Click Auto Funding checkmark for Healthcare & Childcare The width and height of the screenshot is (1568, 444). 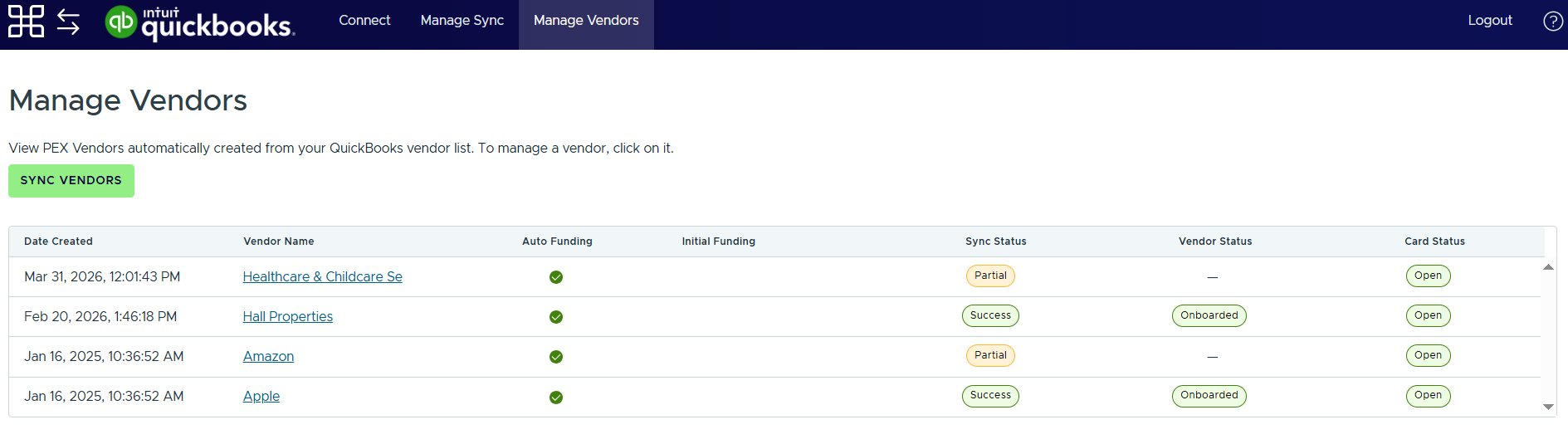pos(556,277)
